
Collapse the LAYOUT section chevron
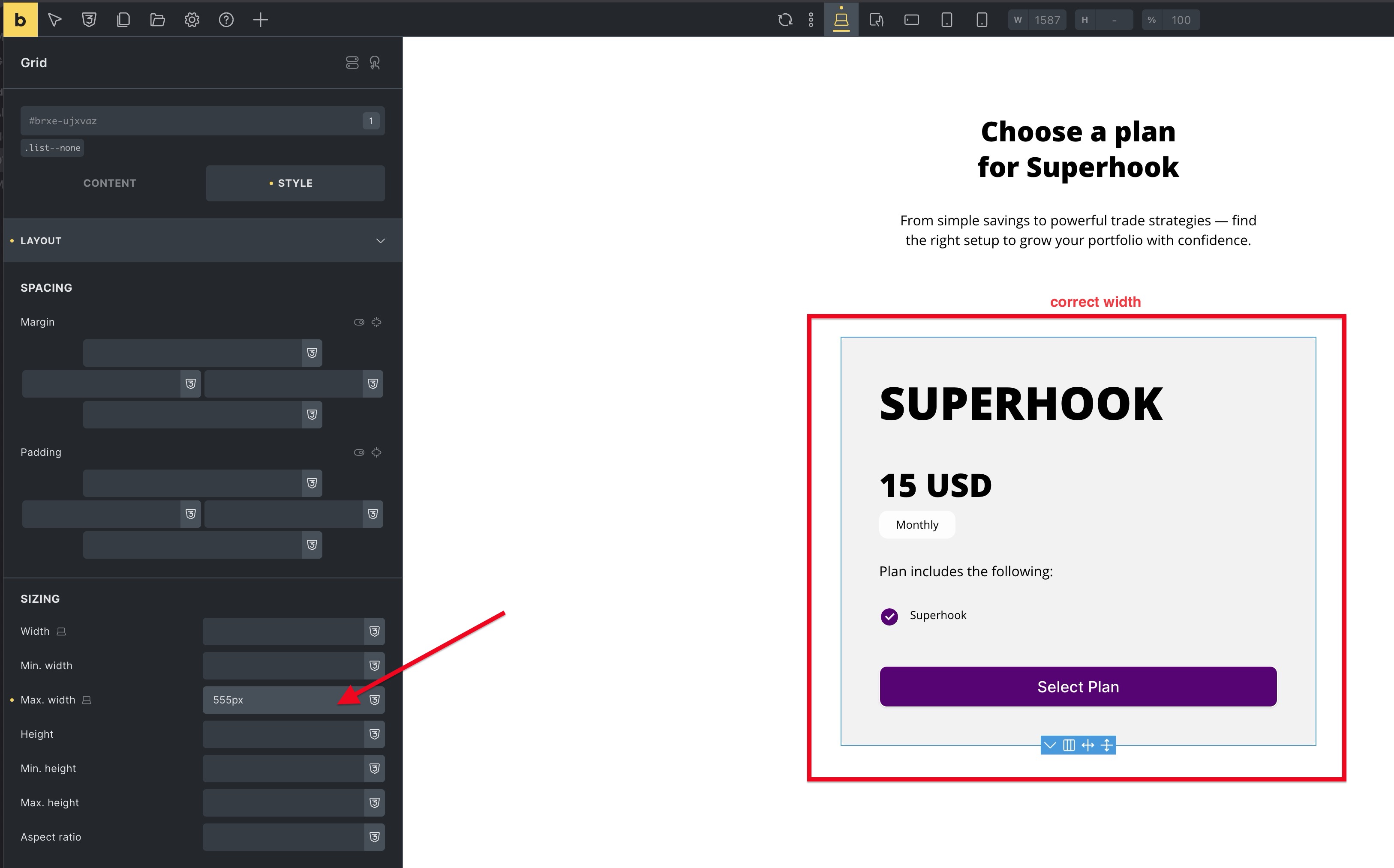[380, 240]
